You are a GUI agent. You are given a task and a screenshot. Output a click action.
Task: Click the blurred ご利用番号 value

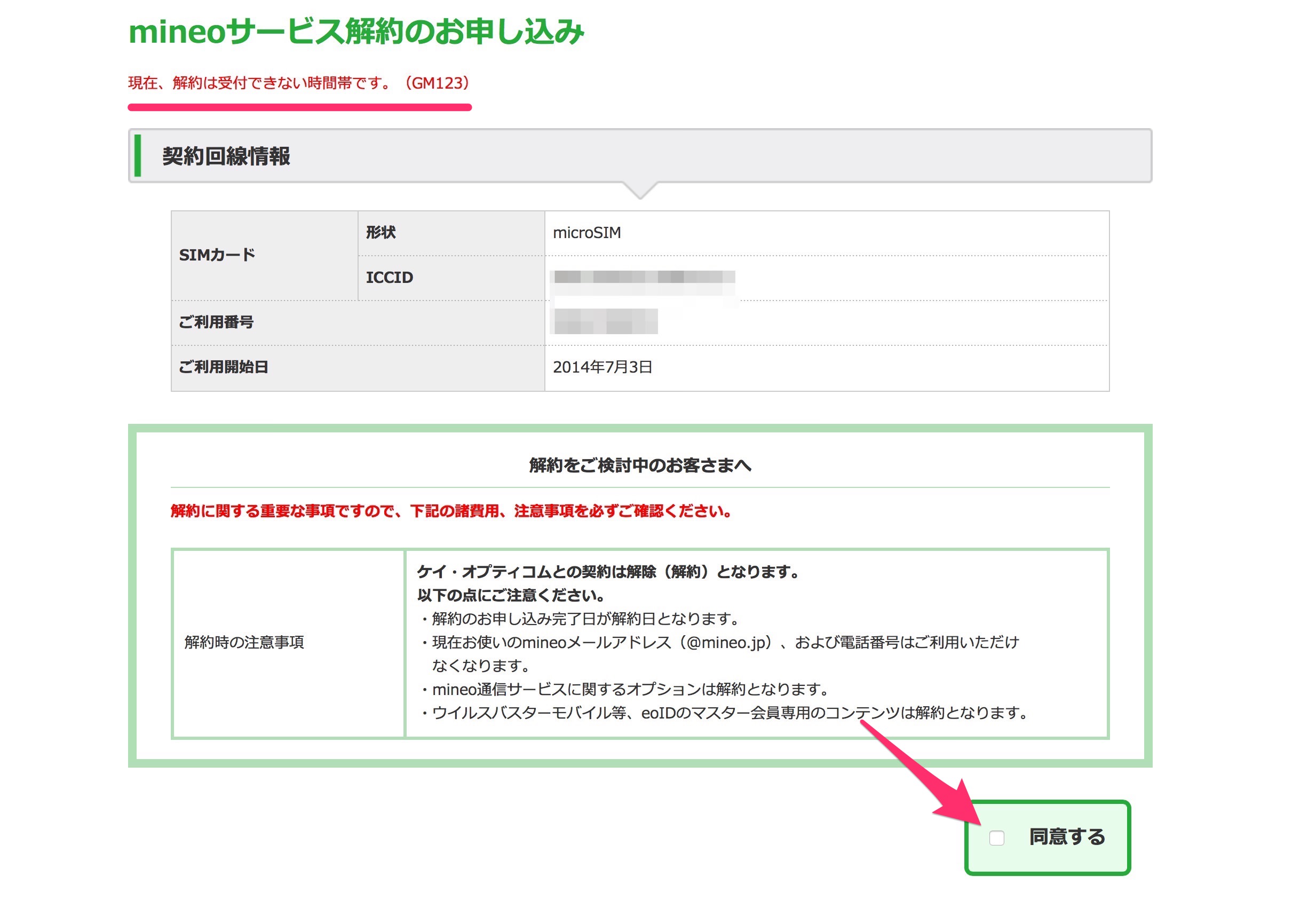[604, 321]
